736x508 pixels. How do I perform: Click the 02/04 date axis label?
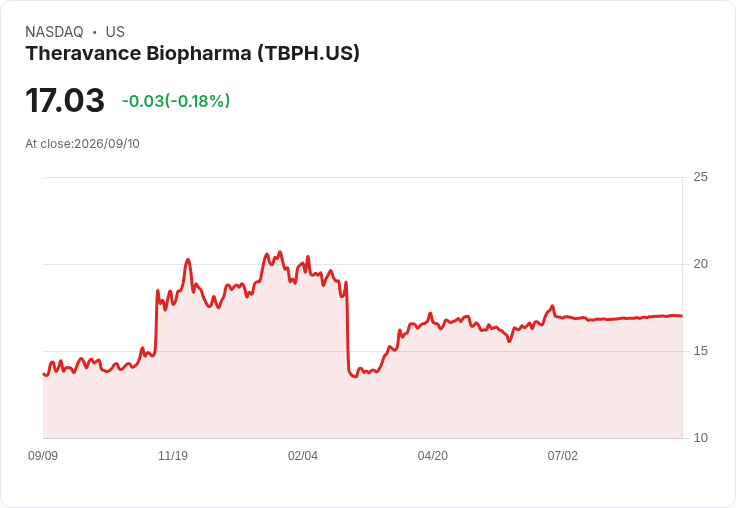303,455
